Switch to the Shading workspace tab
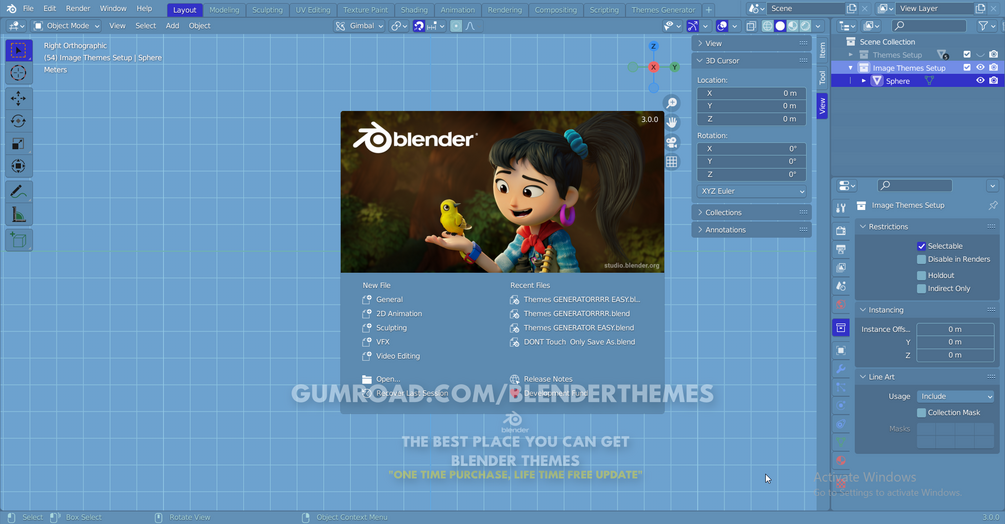Image resolution: width=1005 pixels, height=524 pixels. tap(414, 10)
